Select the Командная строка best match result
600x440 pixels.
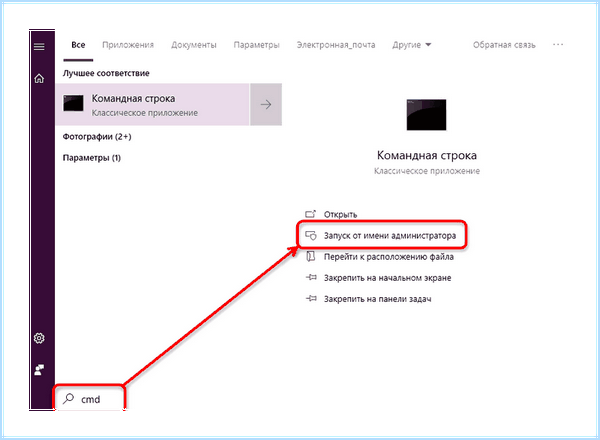point(153,104)
